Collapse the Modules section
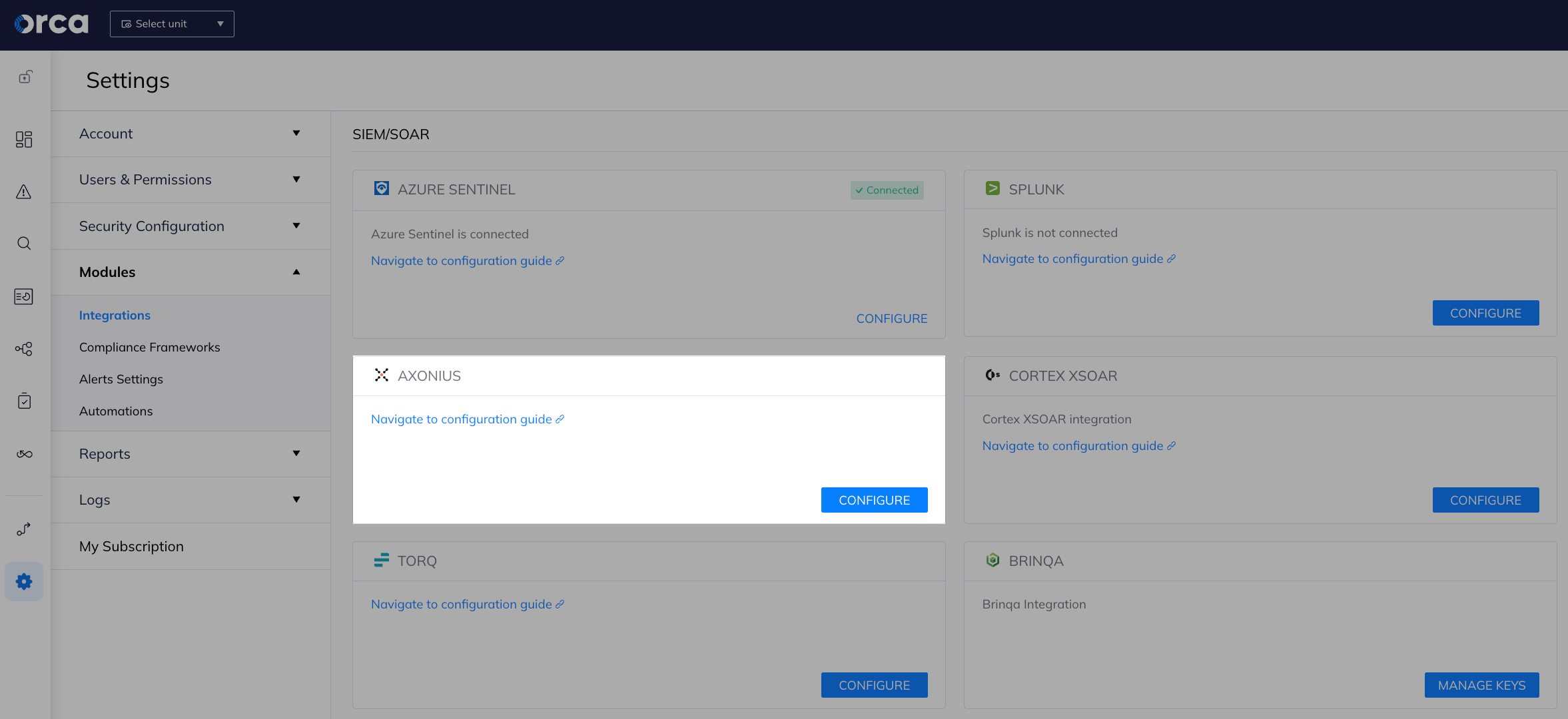The height and width of the screenshot is (719, 1568). click(191, 272)
